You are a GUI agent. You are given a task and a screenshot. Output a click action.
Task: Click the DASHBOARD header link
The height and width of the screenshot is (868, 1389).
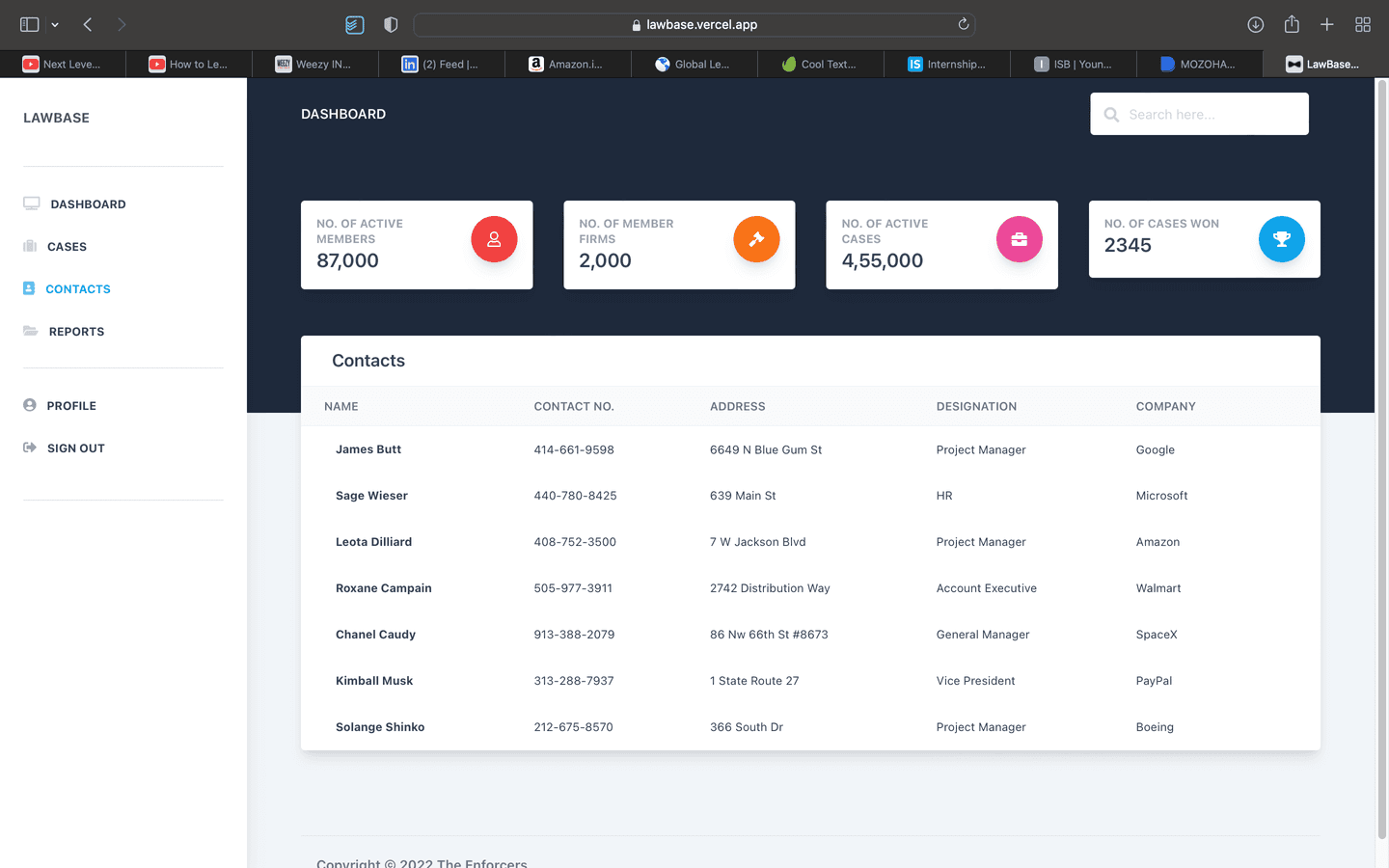(343, 114)
